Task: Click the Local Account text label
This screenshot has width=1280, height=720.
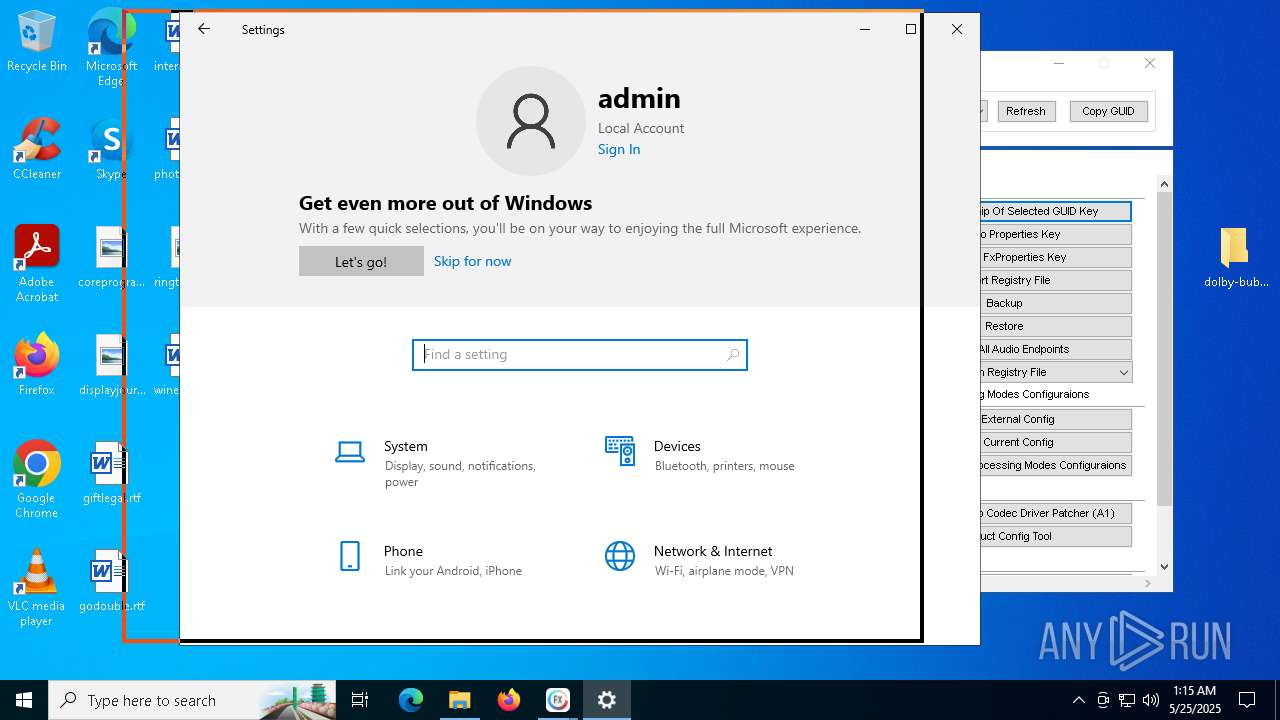Action: coord(641,128)
